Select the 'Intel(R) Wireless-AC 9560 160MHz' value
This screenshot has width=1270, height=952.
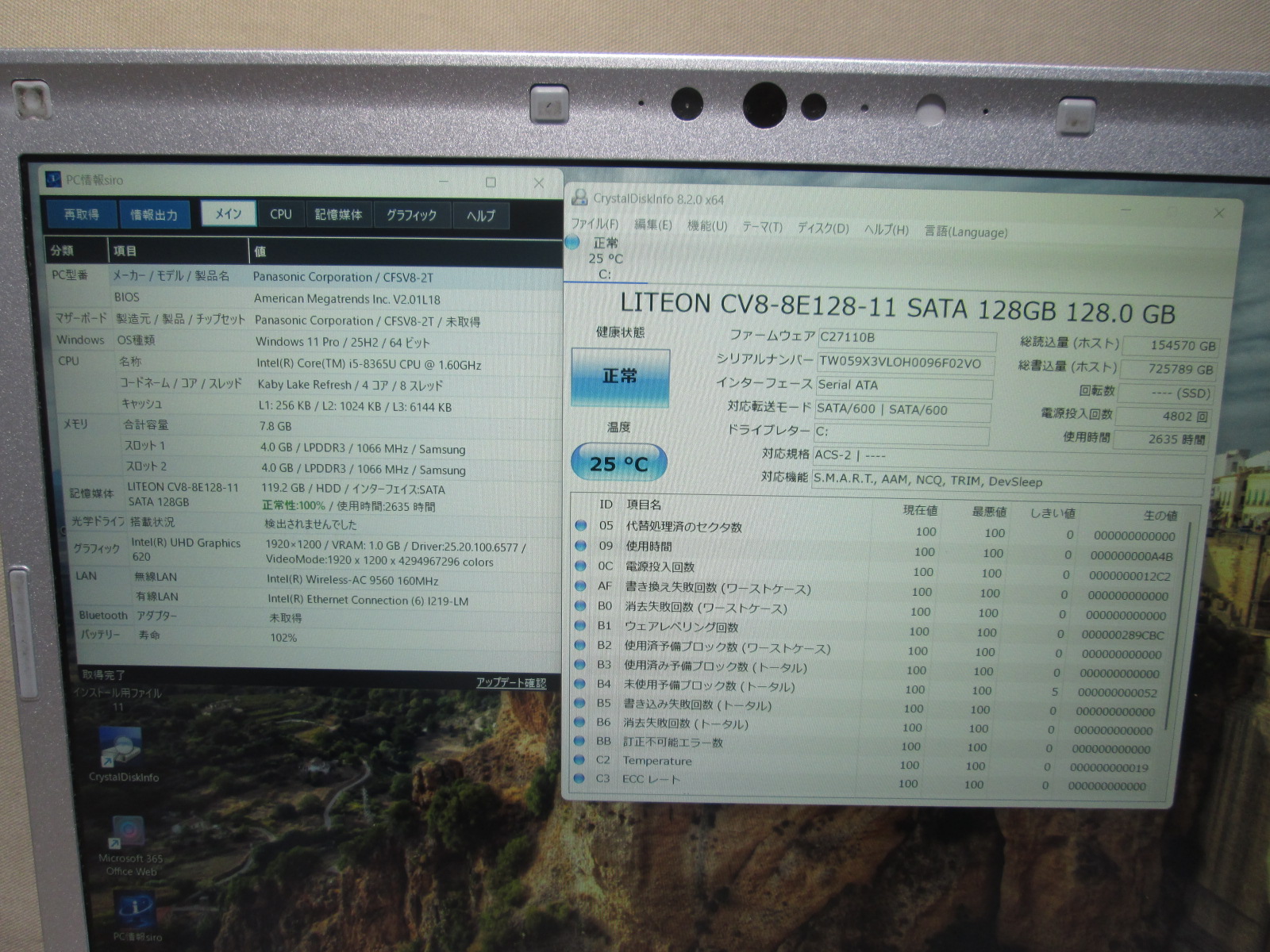[x=352, y=580]
